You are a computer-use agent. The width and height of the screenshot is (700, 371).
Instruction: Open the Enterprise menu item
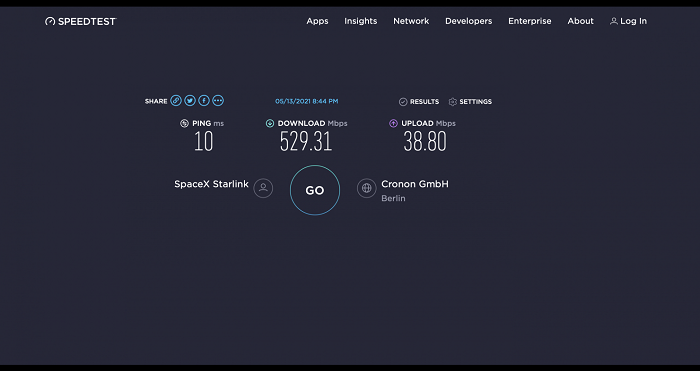pos(530,21)
